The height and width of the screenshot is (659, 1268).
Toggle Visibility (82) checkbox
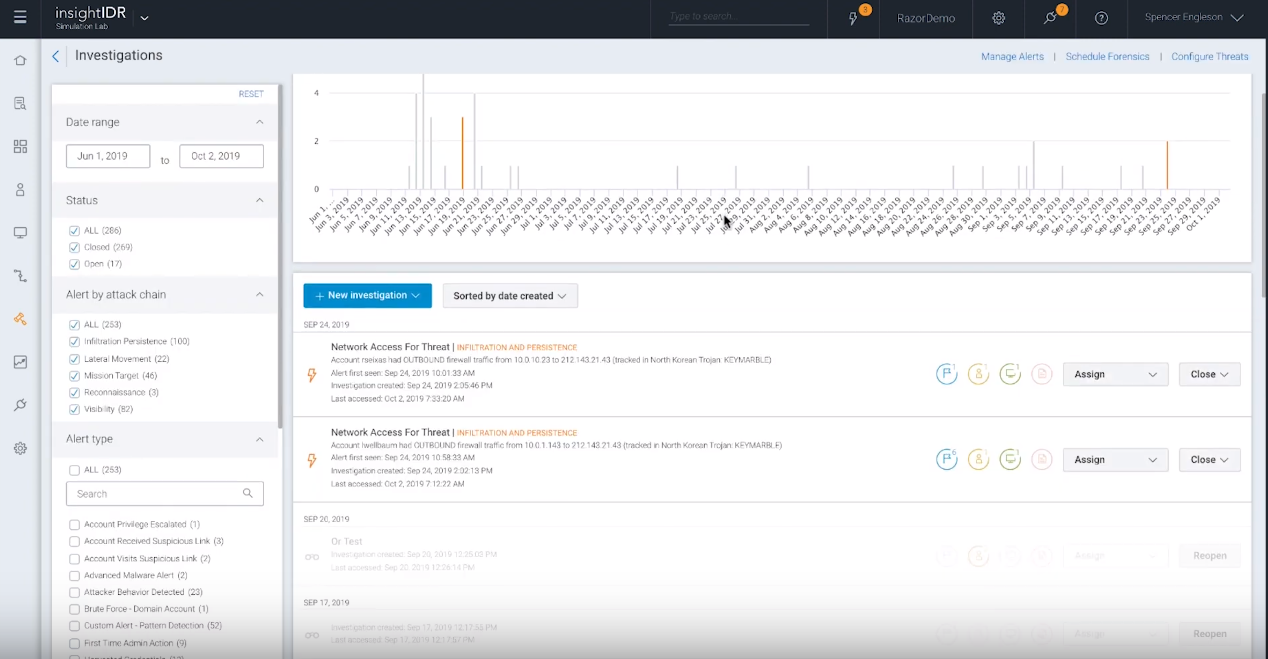pyautogui.click(x=74, y=409)
